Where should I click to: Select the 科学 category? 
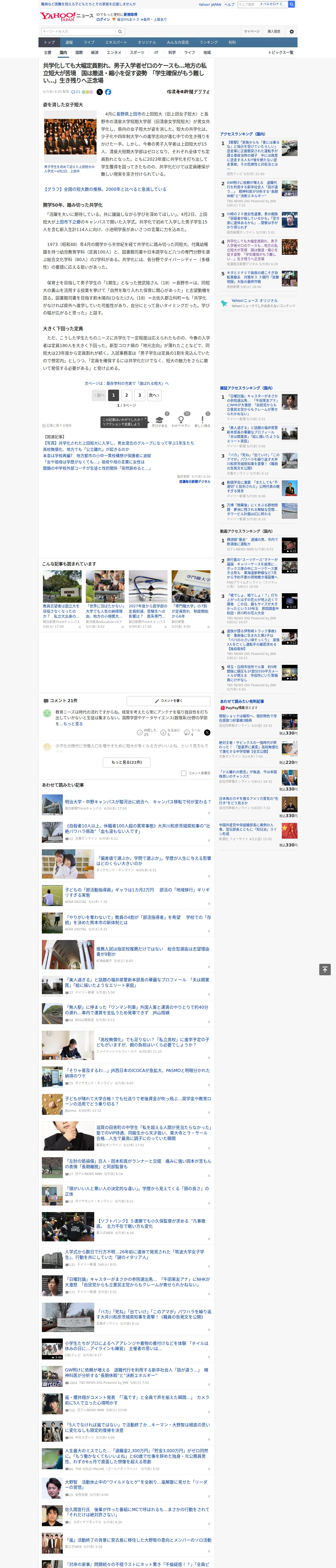[172, 52]
